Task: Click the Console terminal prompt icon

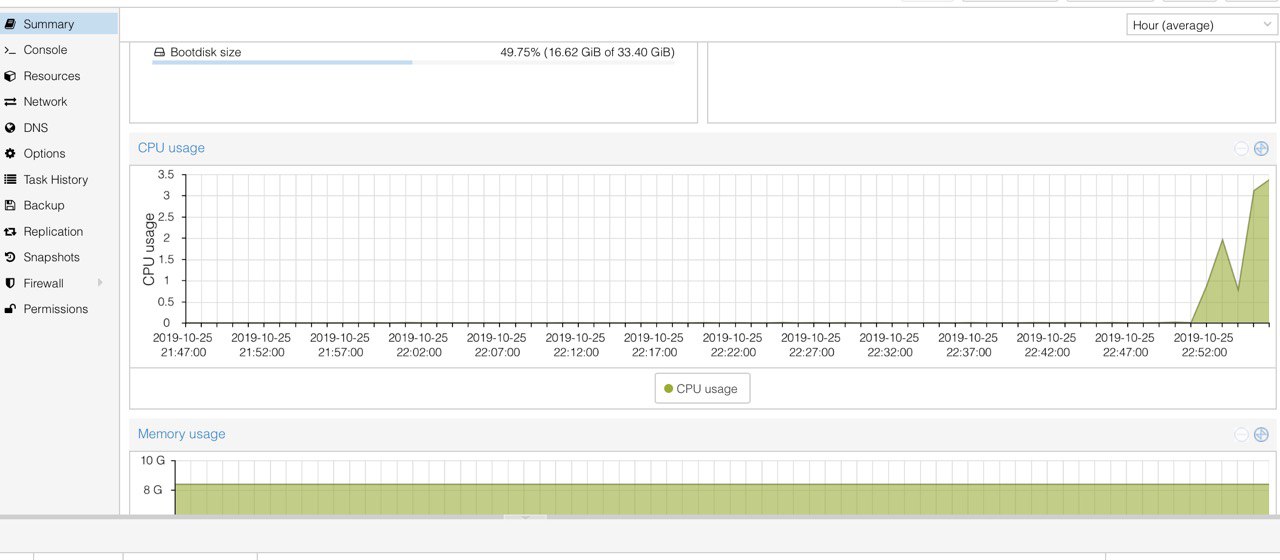Action: 11,50
